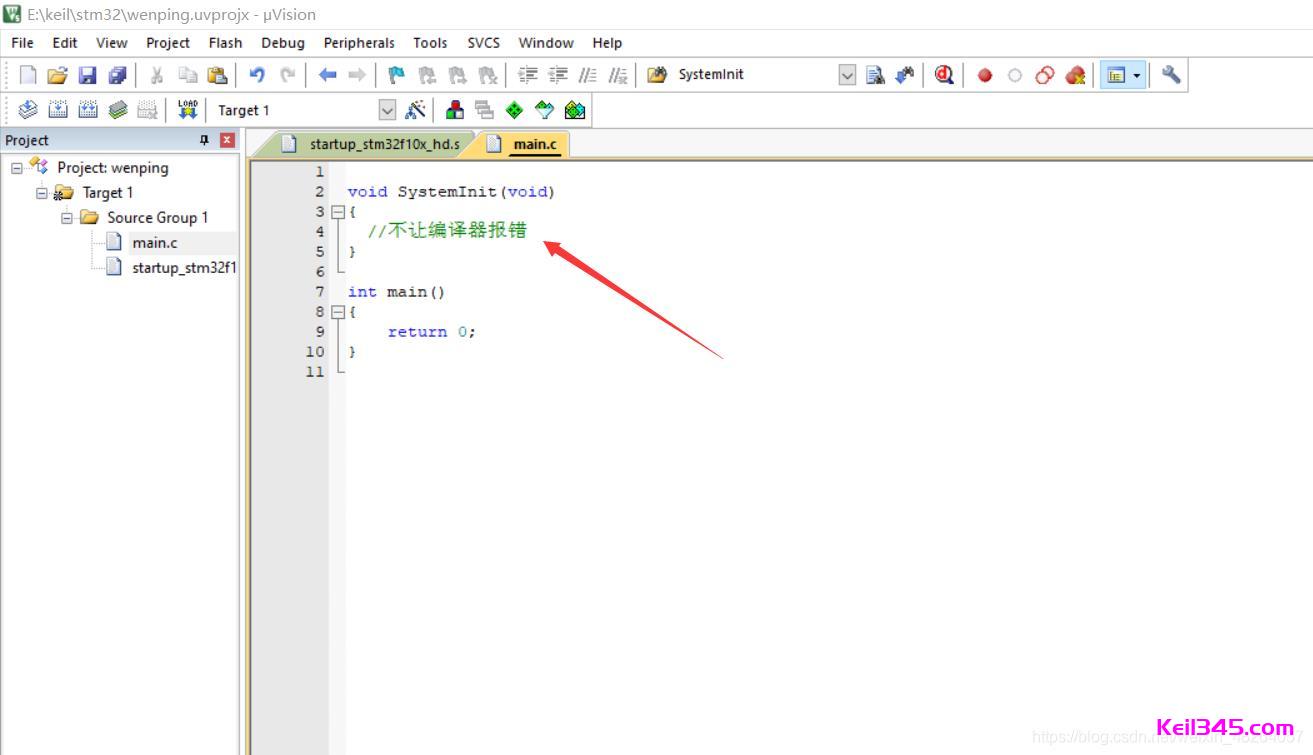Open the Edit menu
This screenshot has width=1313, height=755.
[65, 43]
